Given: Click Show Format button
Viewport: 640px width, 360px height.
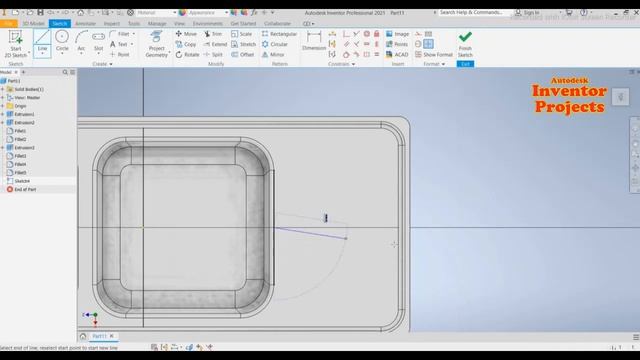Looking at the screenshot, I should click(434, 54).
